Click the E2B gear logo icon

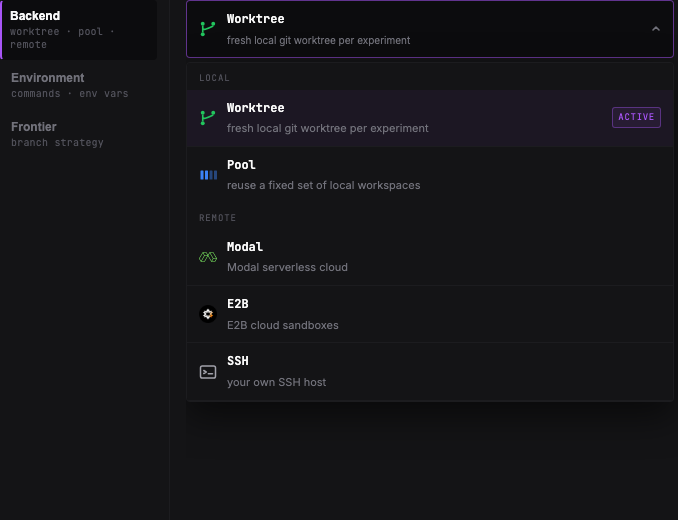point(208,314)
